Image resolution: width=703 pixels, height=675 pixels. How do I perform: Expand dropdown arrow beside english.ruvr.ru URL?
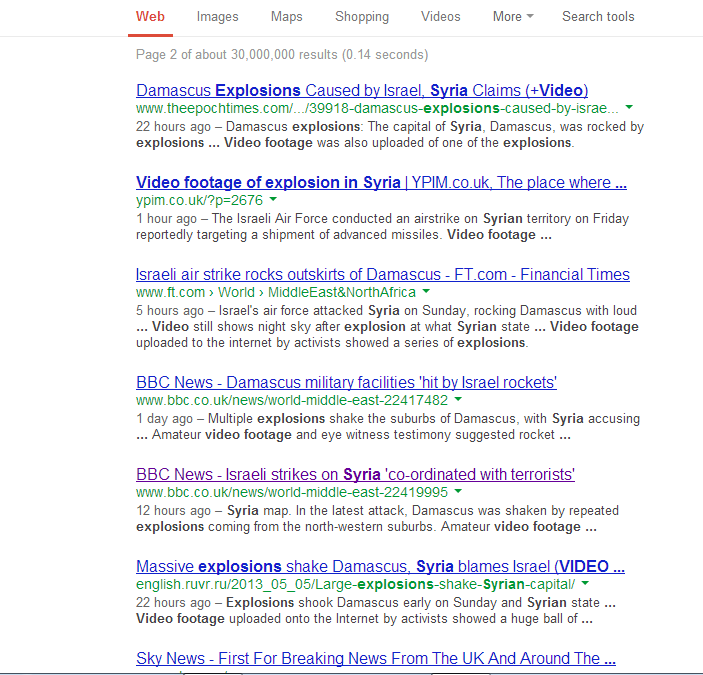tap(585, 584)
